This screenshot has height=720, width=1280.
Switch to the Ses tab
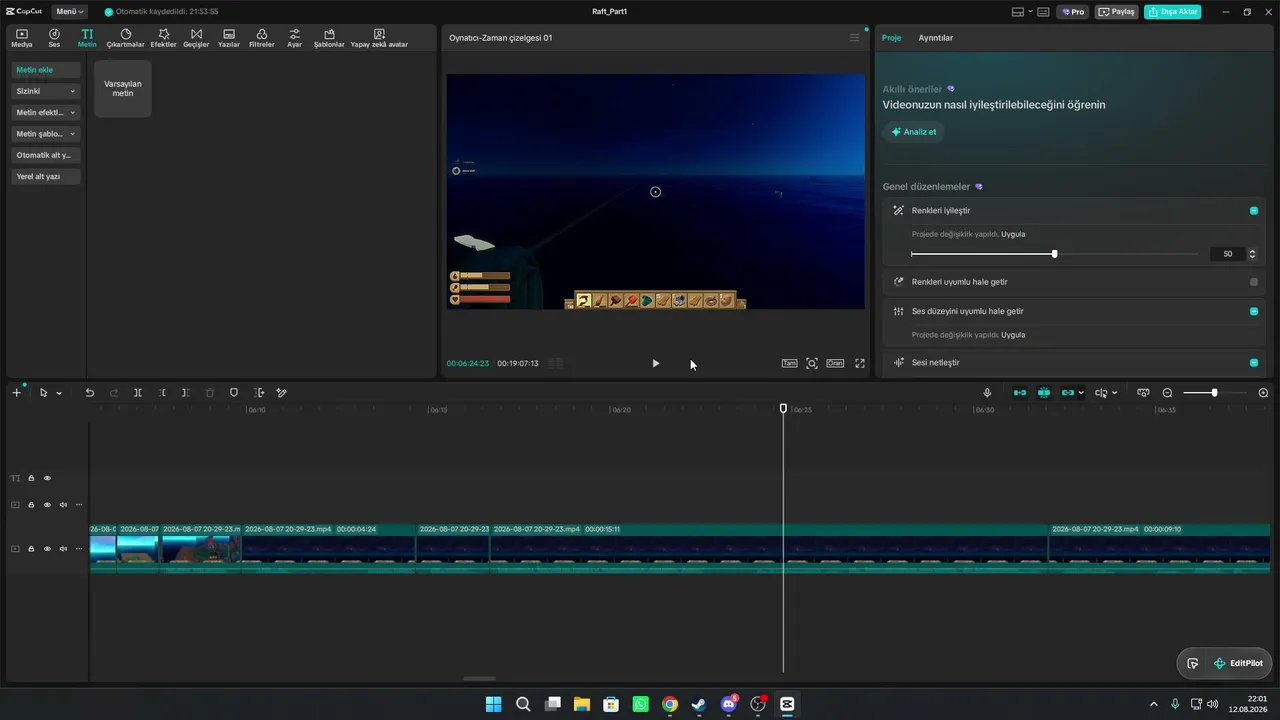[54, 38]
